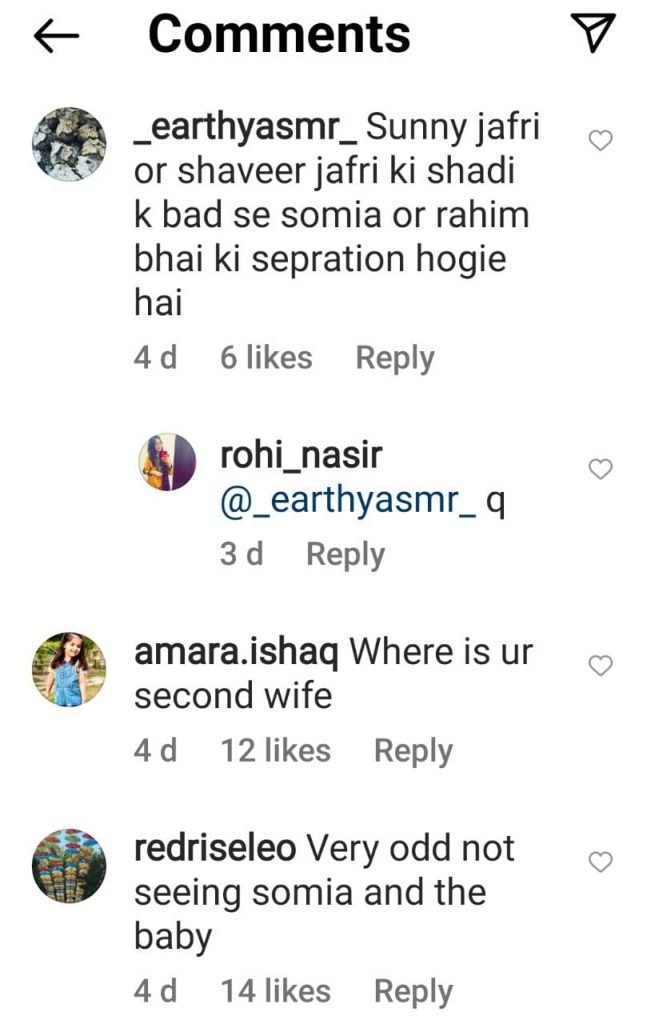
Task: Open redriseleo username link
Action: [215, 849]
